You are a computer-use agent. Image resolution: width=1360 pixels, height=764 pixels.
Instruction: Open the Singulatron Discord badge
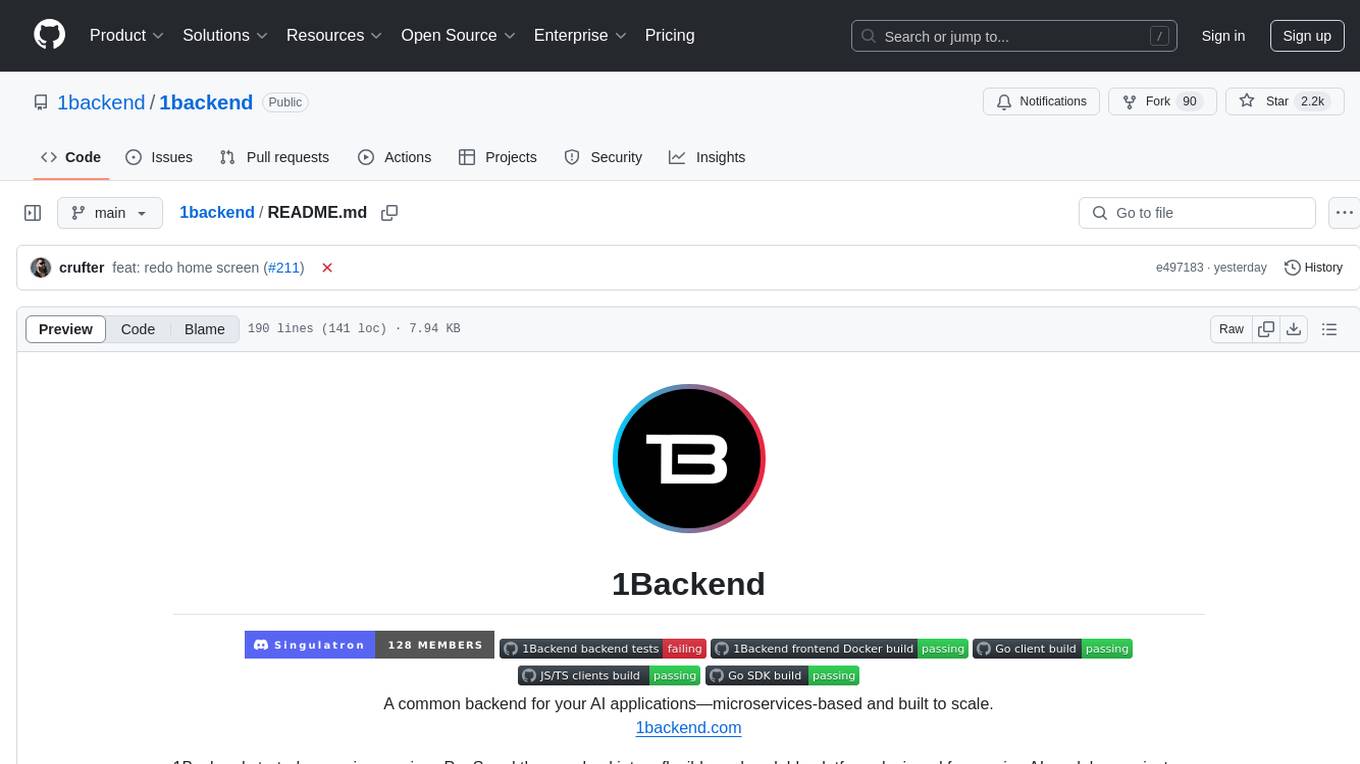370,645
